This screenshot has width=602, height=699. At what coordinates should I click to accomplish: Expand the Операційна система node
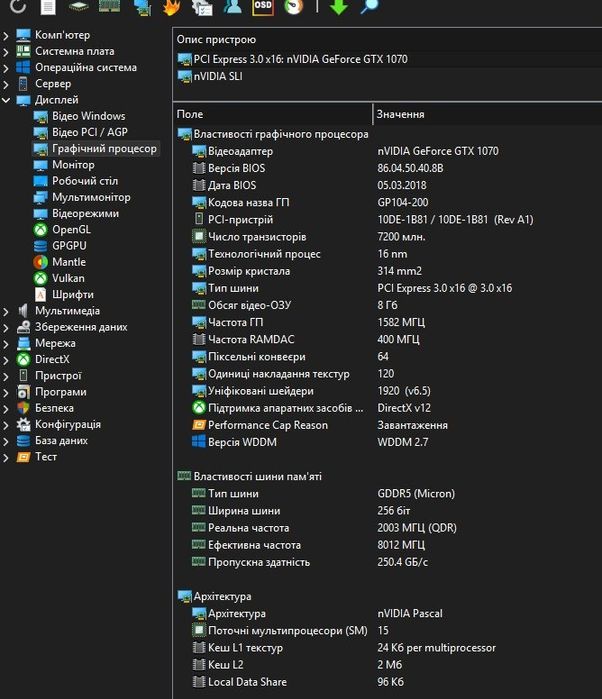[x=6, y=68]
